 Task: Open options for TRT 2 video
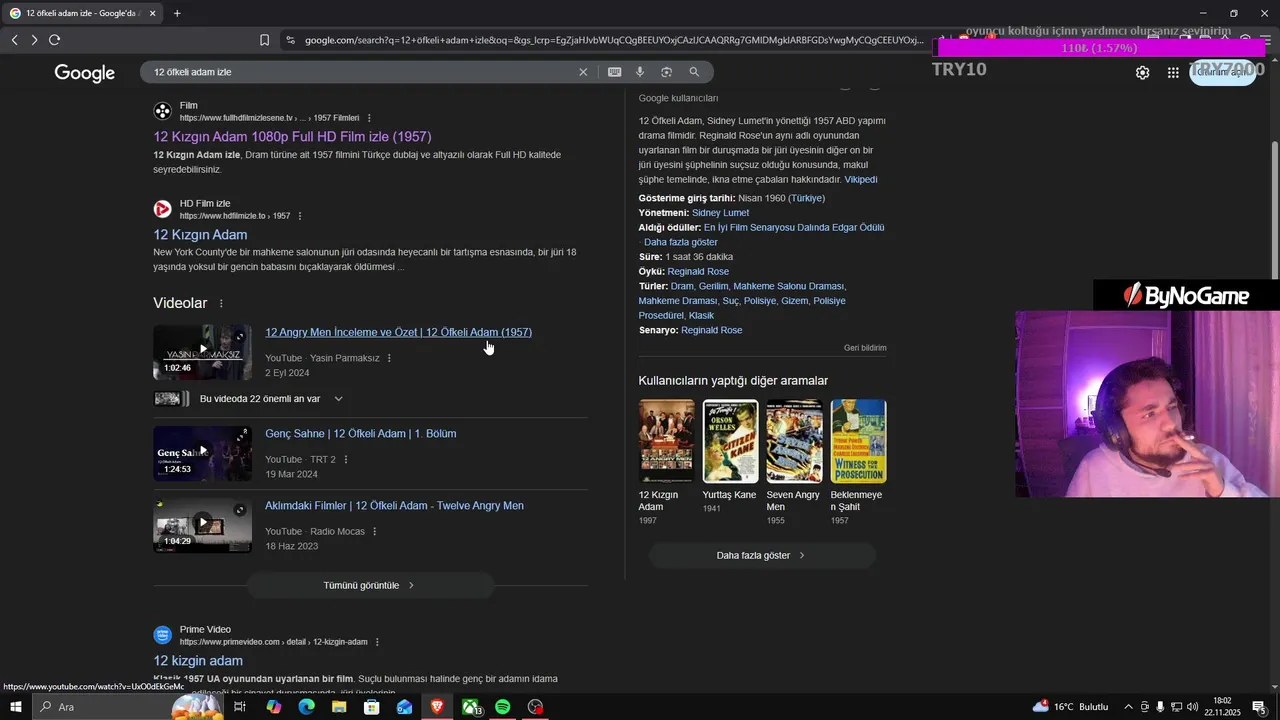click(346, 460)
